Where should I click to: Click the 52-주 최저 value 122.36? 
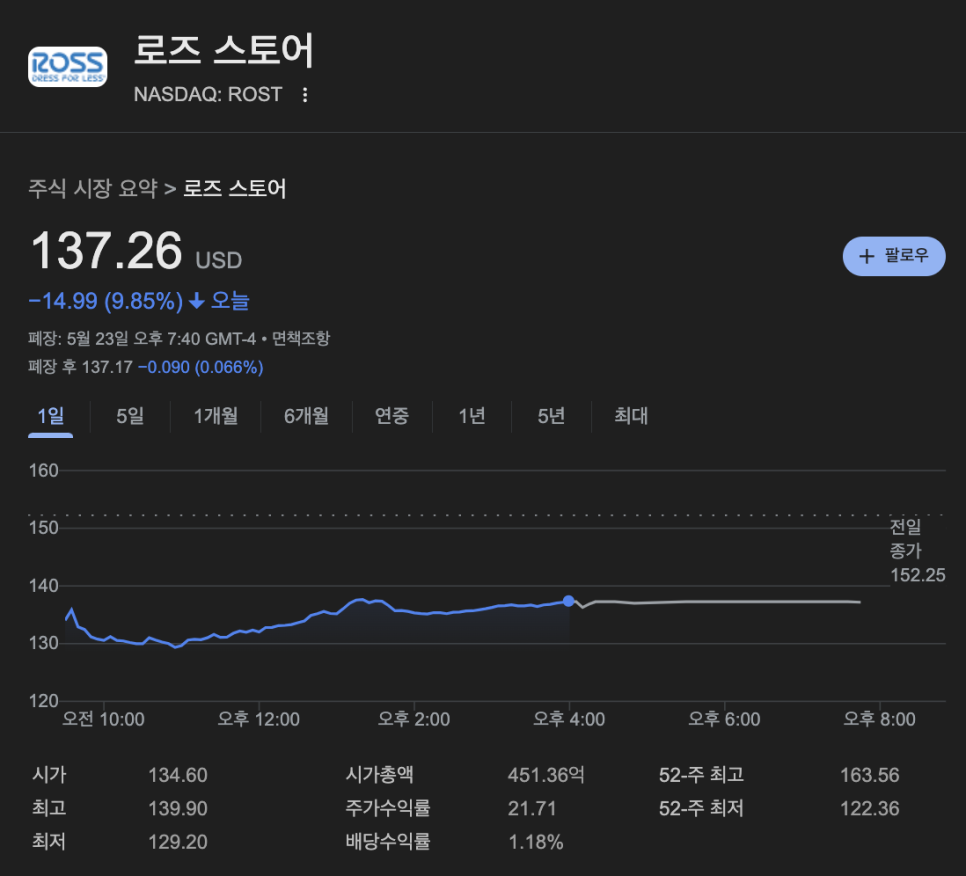[x=870, y=808]
